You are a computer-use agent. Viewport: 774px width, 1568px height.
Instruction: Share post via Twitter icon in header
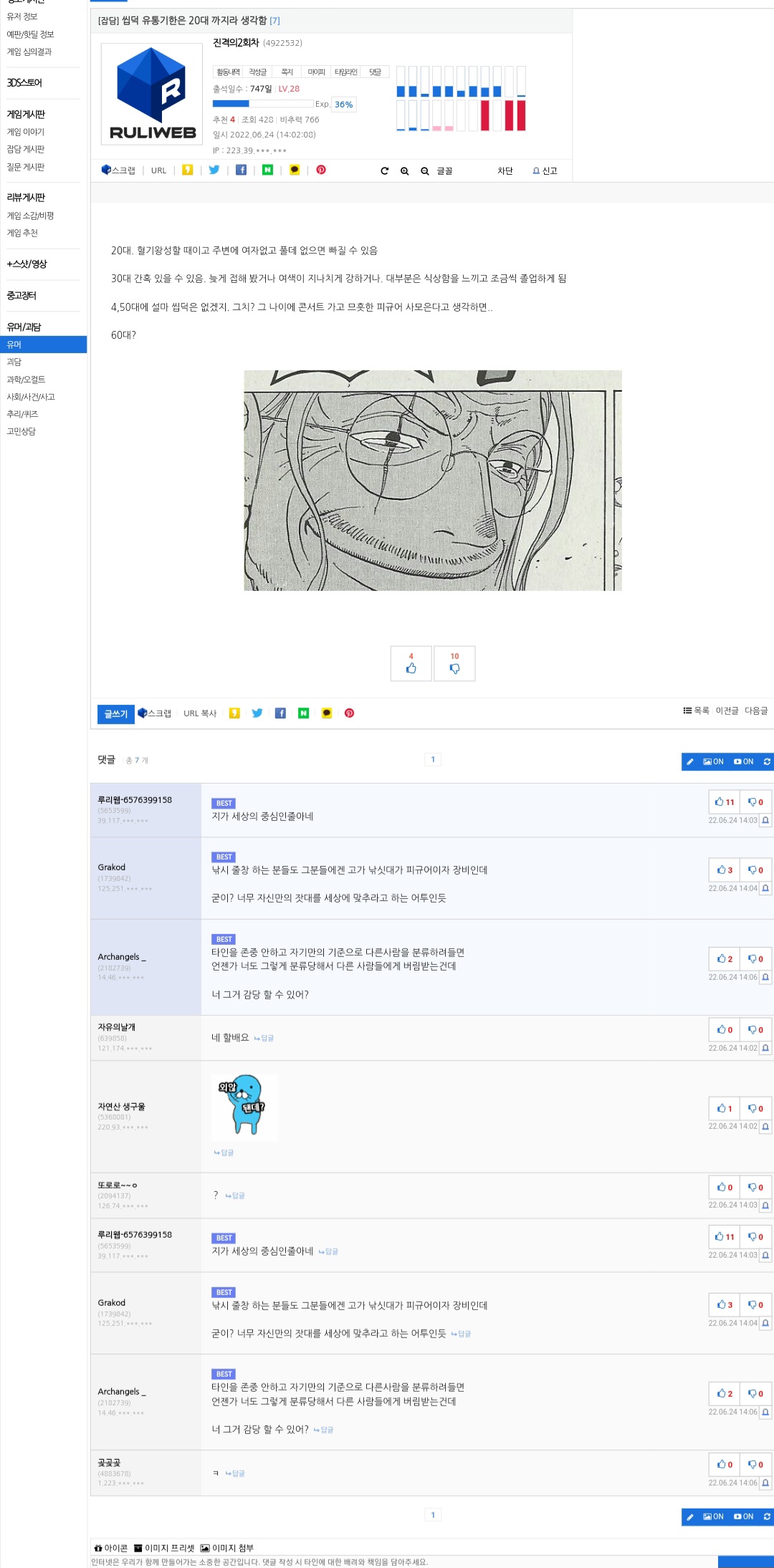214,170
